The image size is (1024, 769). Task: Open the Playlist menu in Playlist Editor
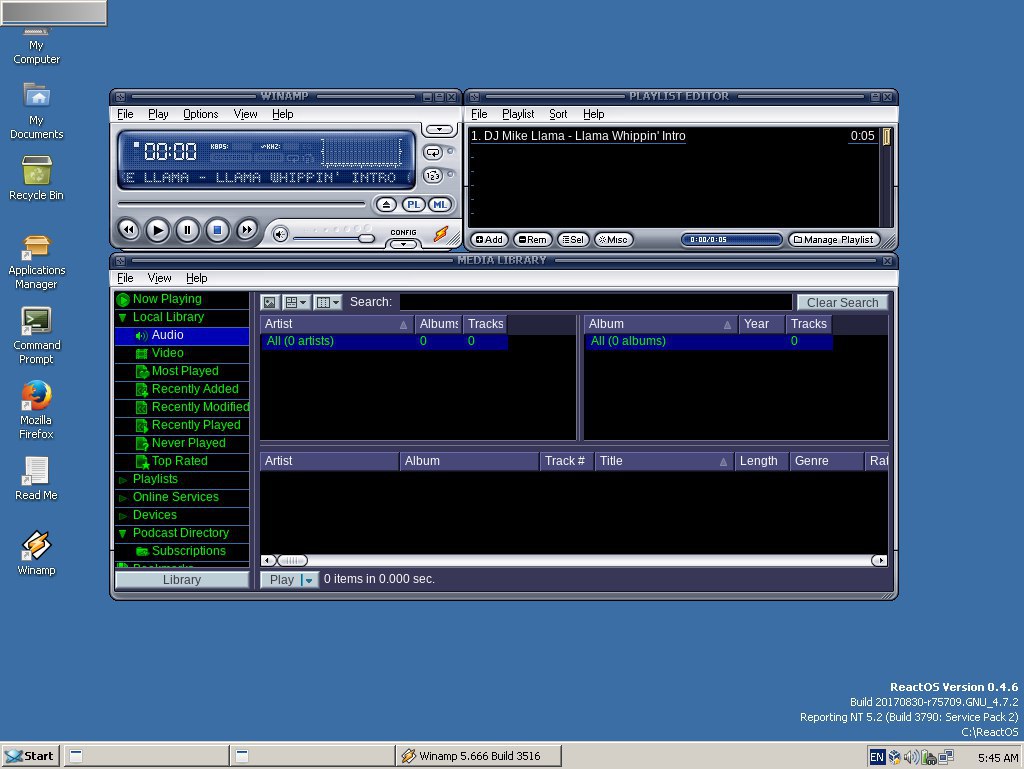click(518, 114)
